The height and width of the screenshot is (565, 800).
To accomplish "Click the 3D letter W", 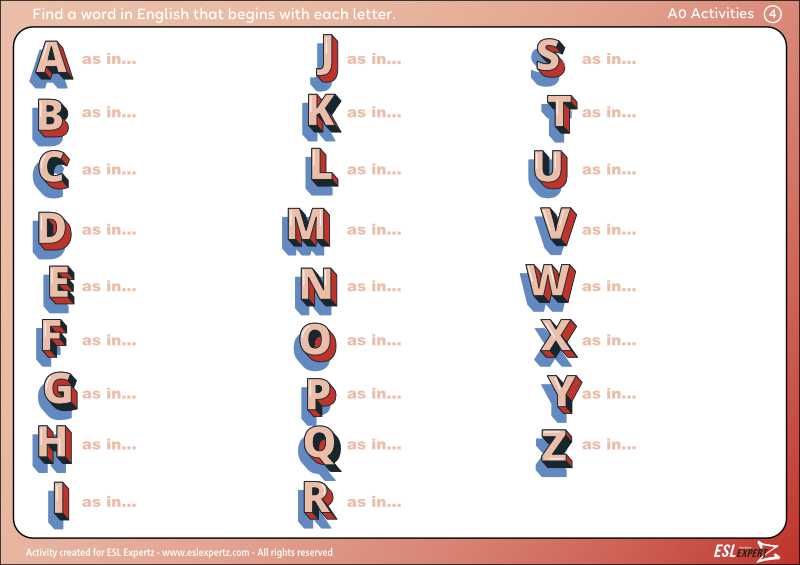I will click(548, 287).
